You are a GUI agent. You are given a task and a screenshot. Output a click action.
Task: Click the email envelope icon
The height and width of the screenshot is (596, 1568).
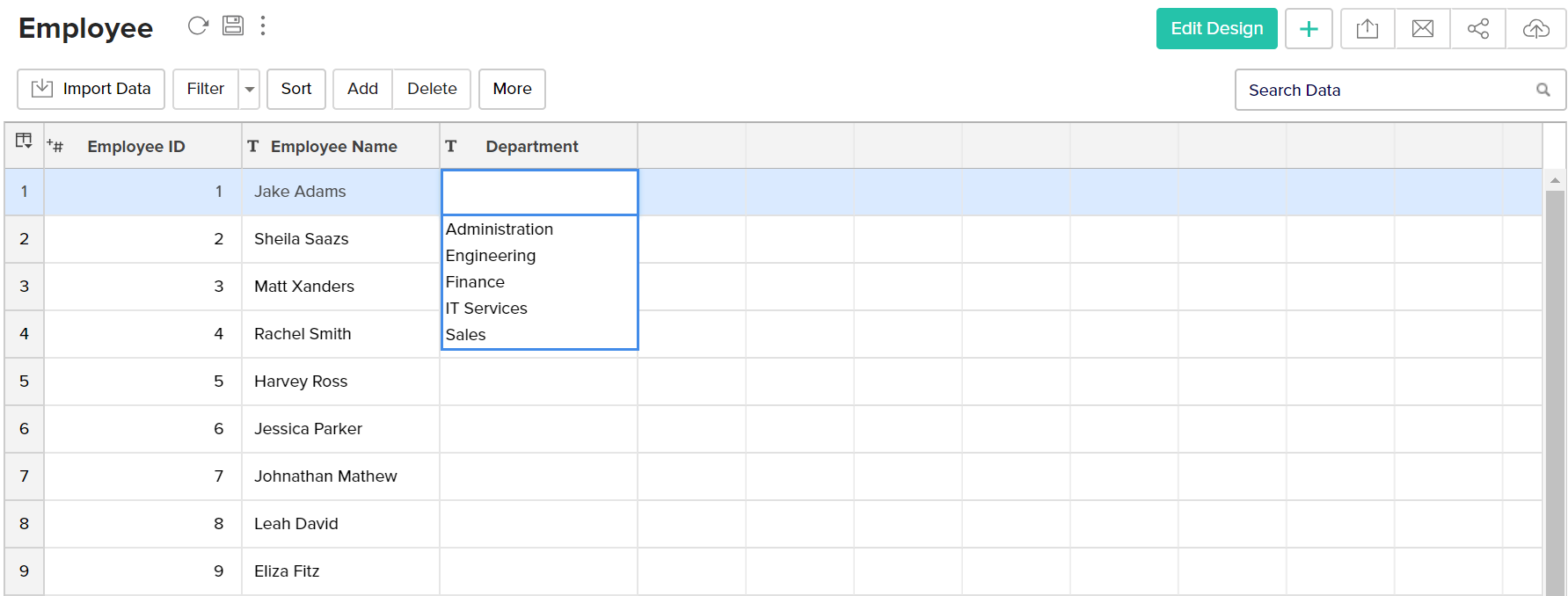tap(1423, 29)
